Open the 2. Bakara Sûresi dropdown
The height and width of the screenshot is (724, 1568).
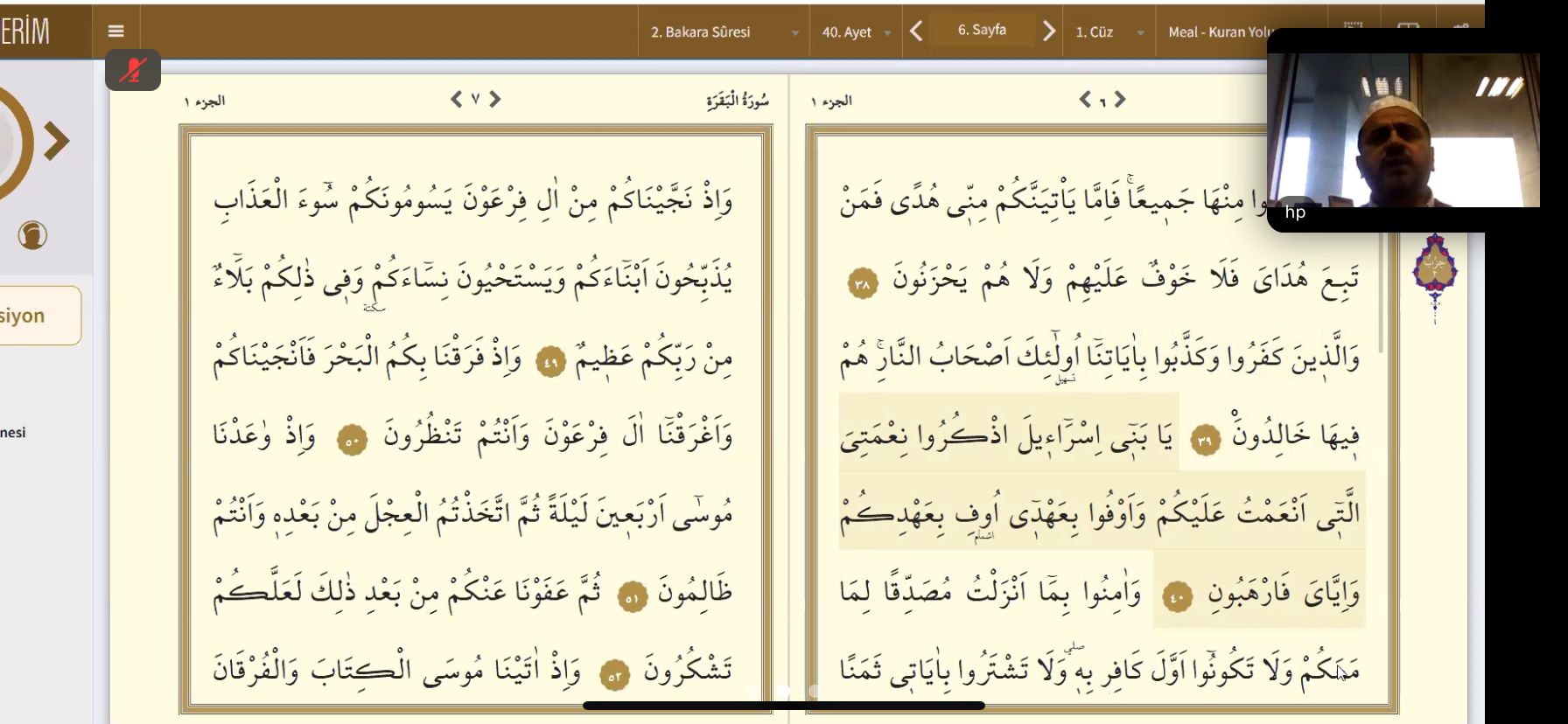724,32
